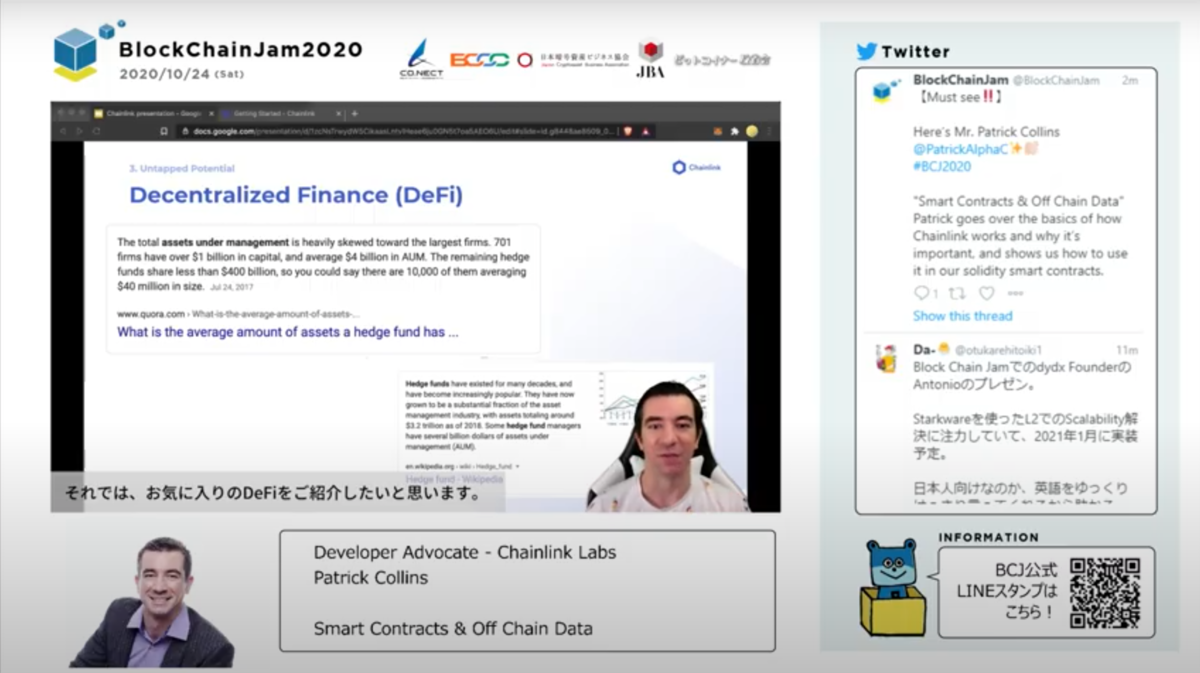This screenshot has height=673, width=1200.
Task: Click the 2020/10/24 (Sat) date text
Action: (181, 74)
